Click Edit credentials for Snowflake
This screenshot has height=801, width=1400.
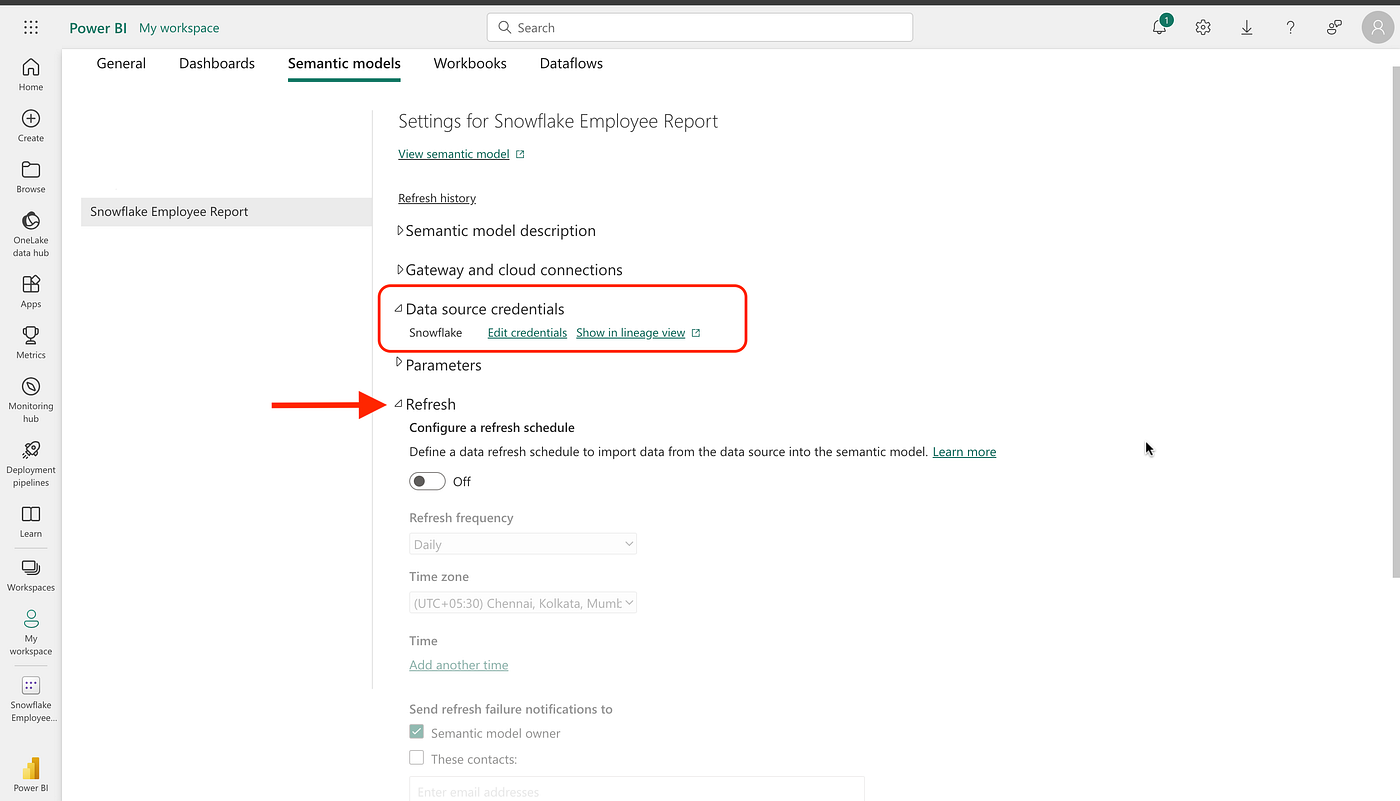click(527, 333)
